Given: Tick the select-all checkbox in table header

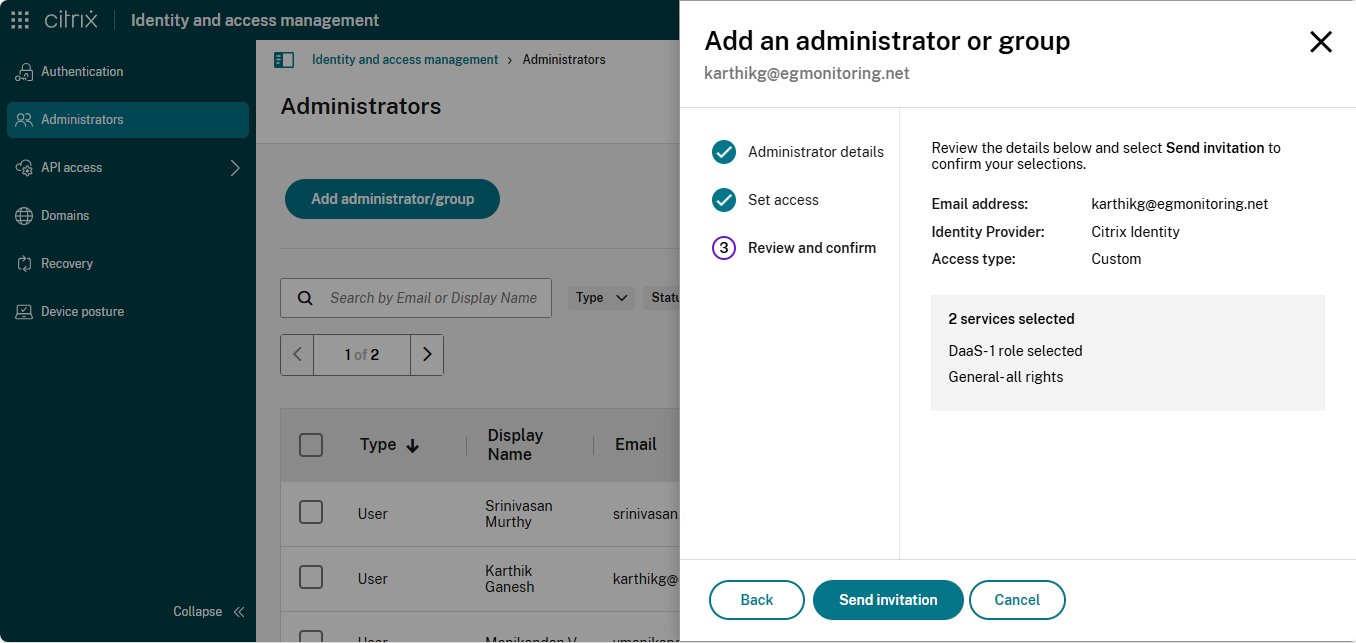Looking at the screenshot, I should tap(311, 445).
